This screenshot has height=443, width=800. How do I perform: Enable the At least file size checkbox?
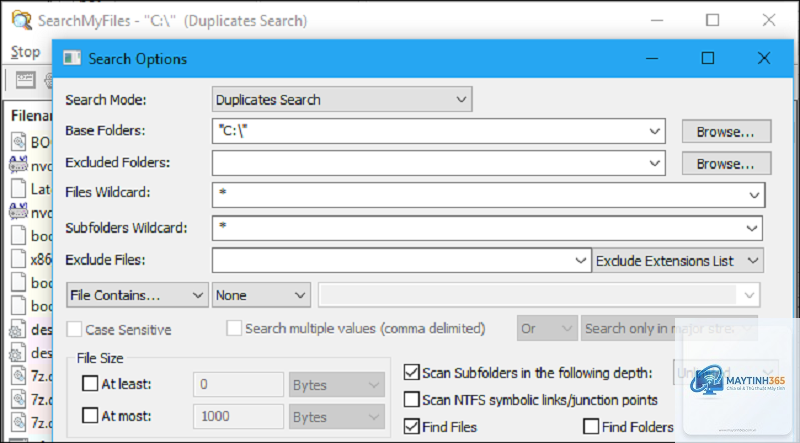pyautogui.click(x=90, y=383)
